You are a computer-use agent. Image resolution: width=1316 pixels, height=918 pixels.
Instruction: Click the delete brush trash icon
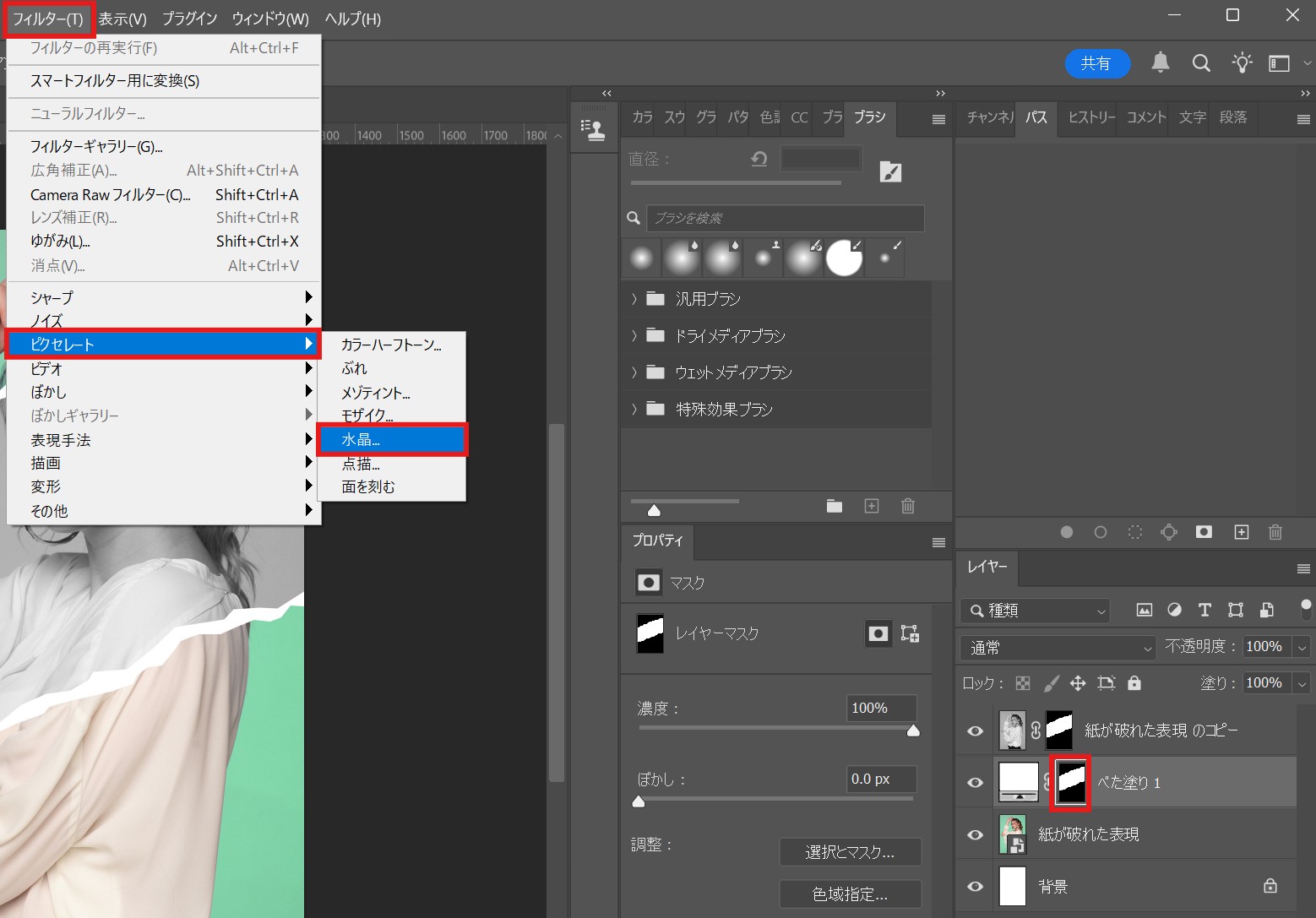(x=908, y=506)
